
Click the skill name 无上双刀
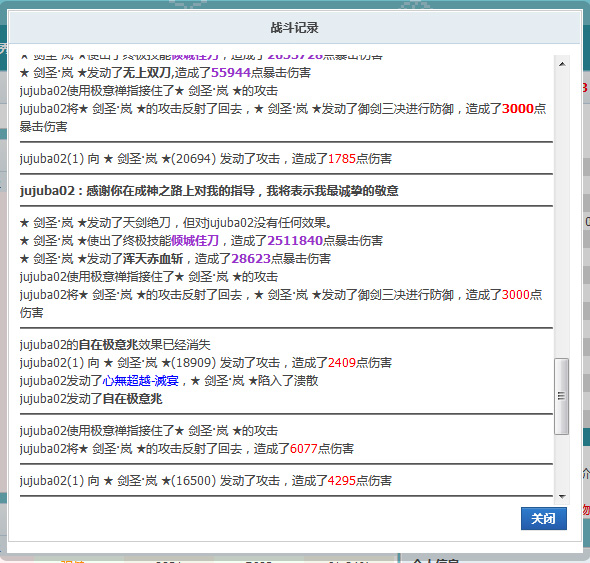pos(147,72)
